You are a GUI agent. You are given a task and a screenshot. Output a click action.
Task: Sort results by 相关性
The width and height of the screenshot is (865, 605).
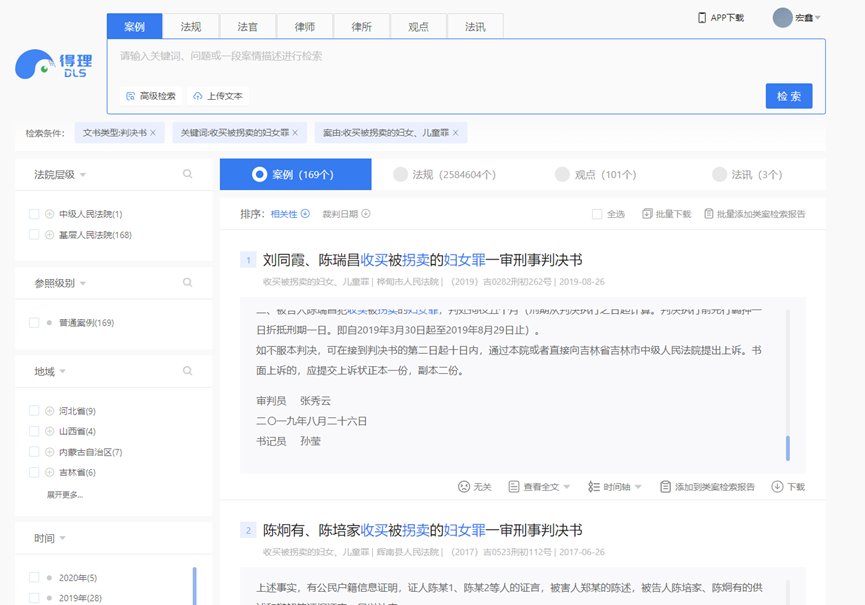point(290,214)
